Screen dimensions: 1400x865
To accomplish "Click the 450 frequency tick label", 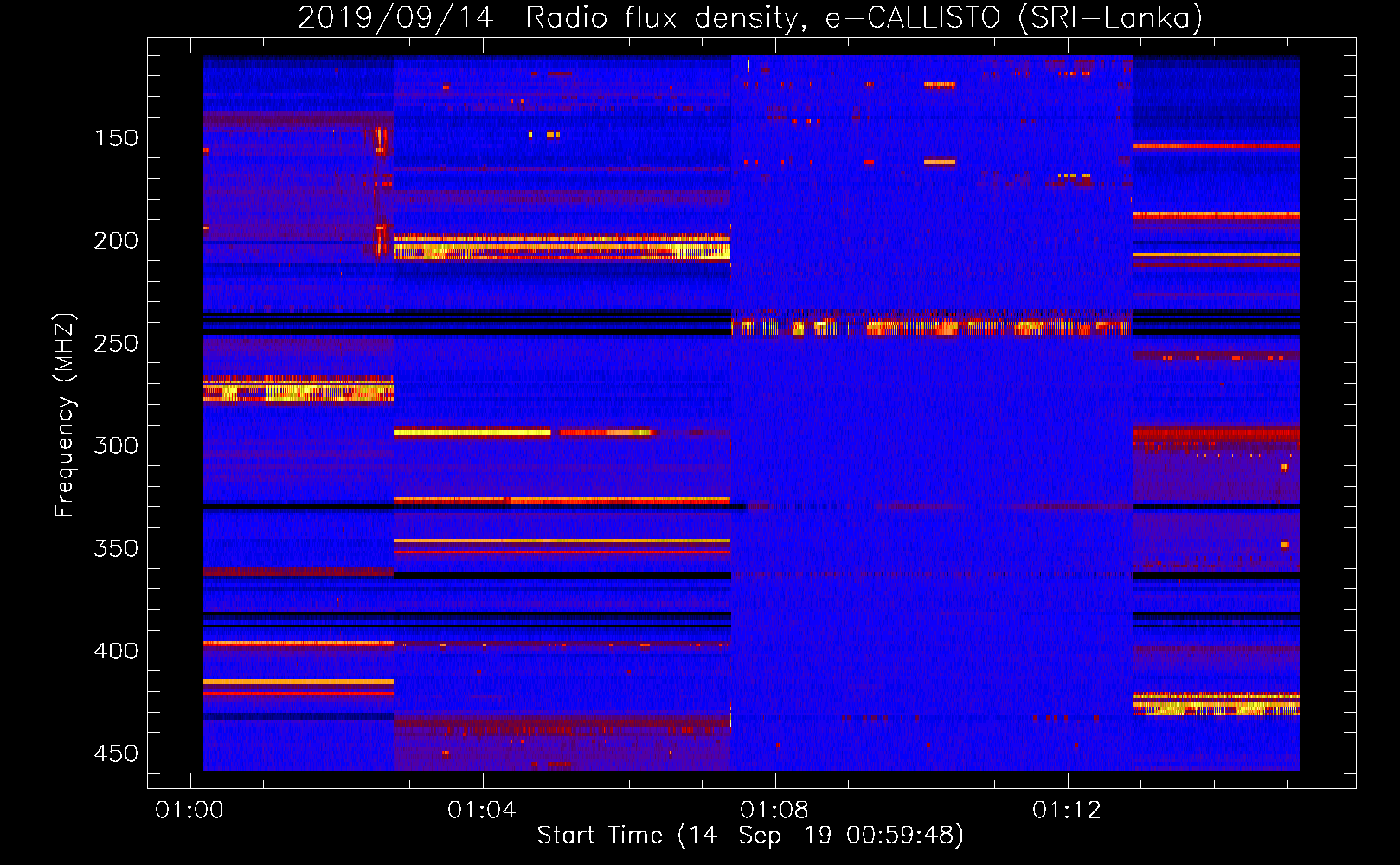I will coord(116,753).
